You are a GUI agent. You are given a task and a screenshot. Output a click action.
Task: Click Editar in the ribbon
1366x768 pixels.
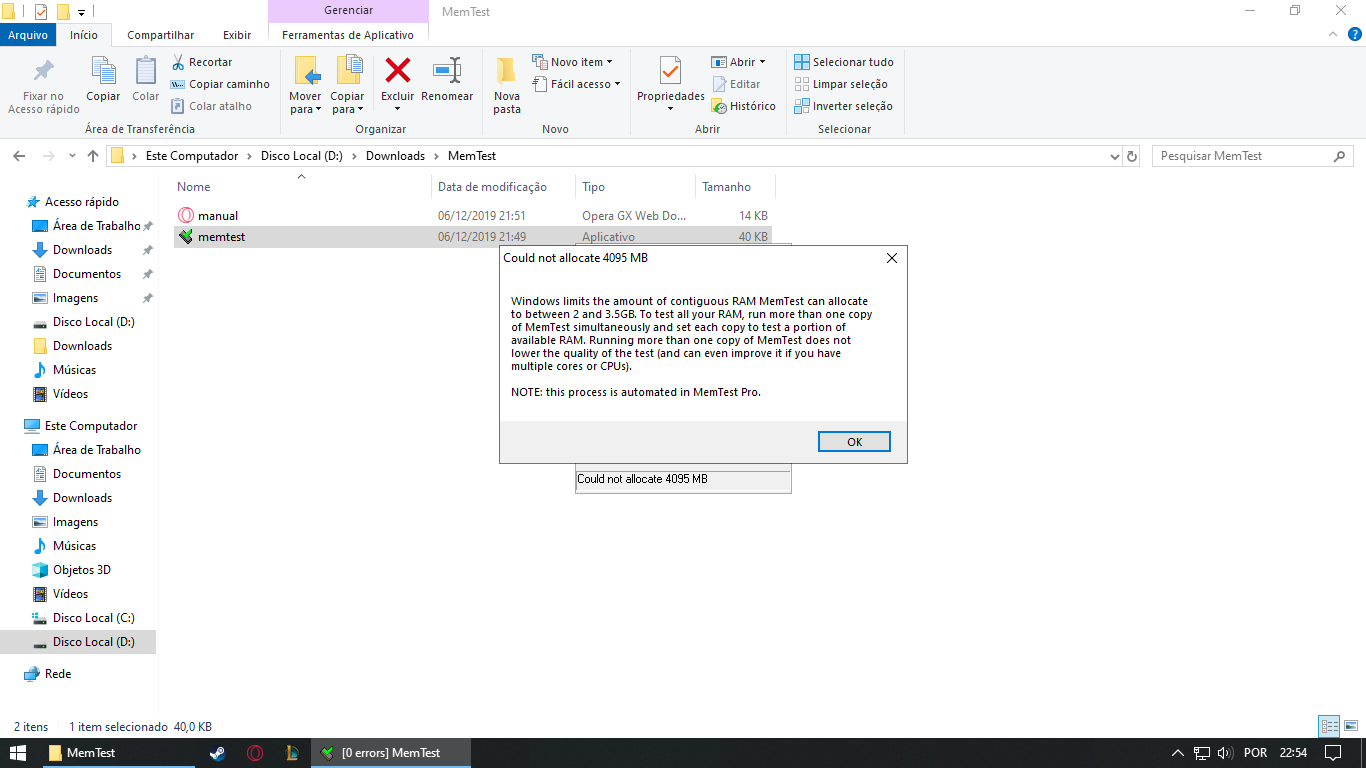click(x=736, y=84)
